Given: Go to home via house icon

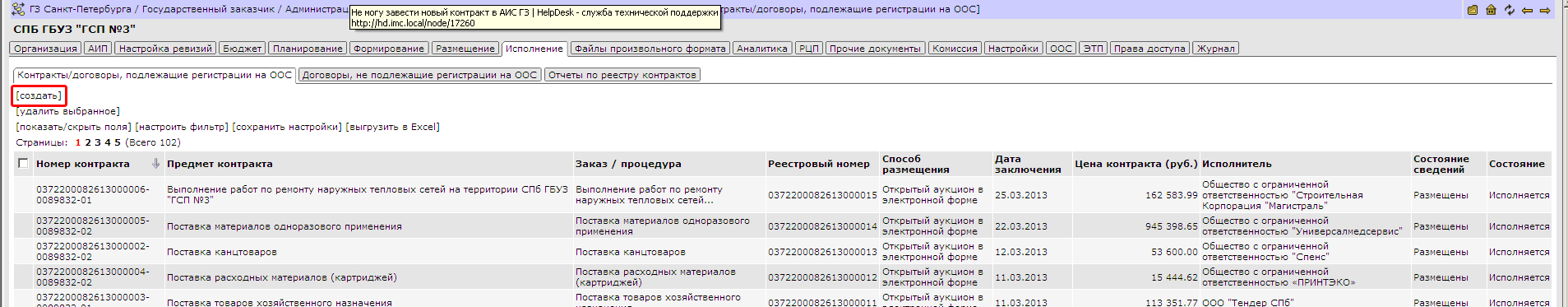Looking at the screenshot, I should click(1491, 10).
